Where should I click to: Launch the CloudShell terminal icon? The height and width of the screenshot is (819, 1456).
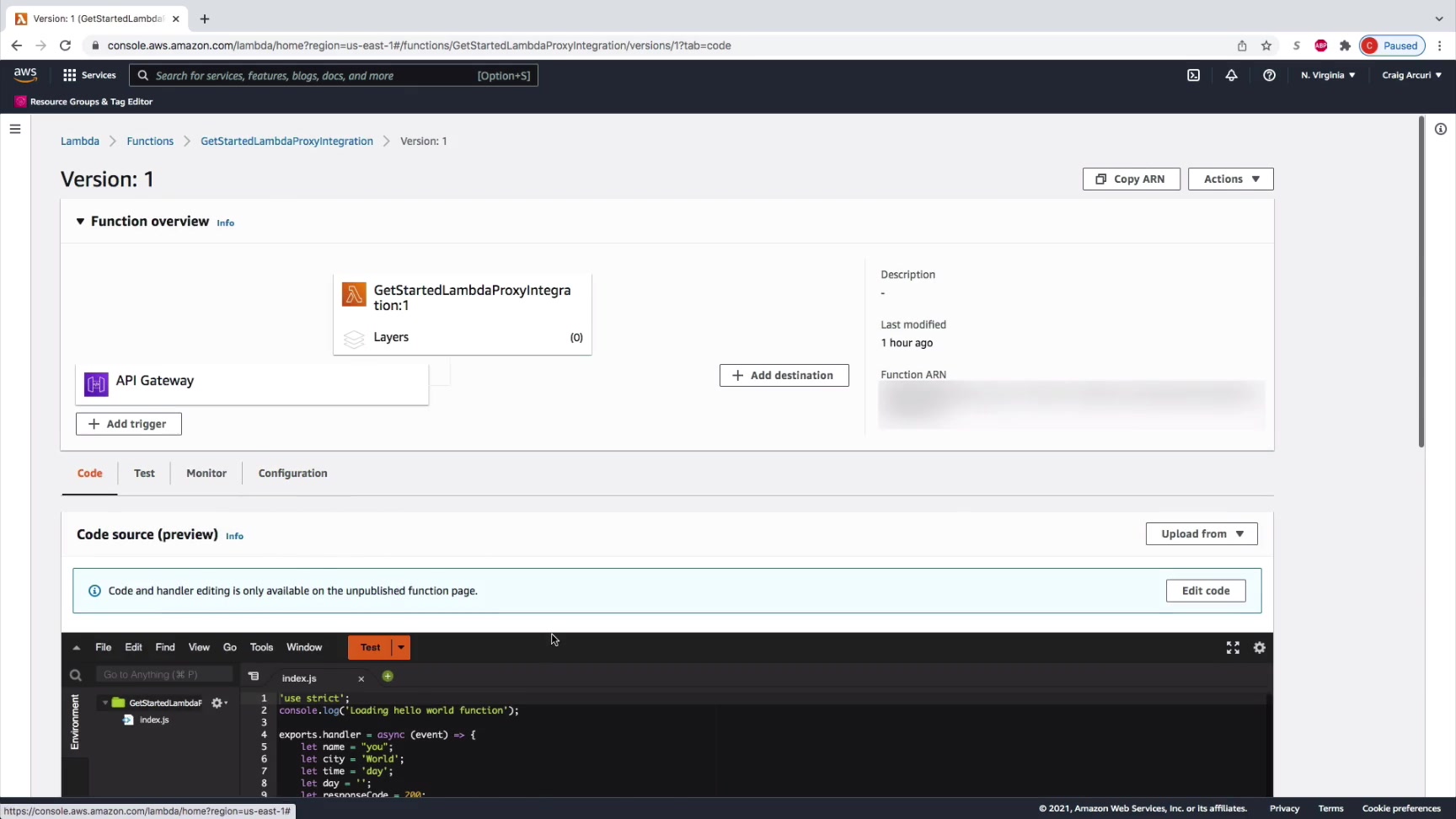click(x=1193, y=75)
